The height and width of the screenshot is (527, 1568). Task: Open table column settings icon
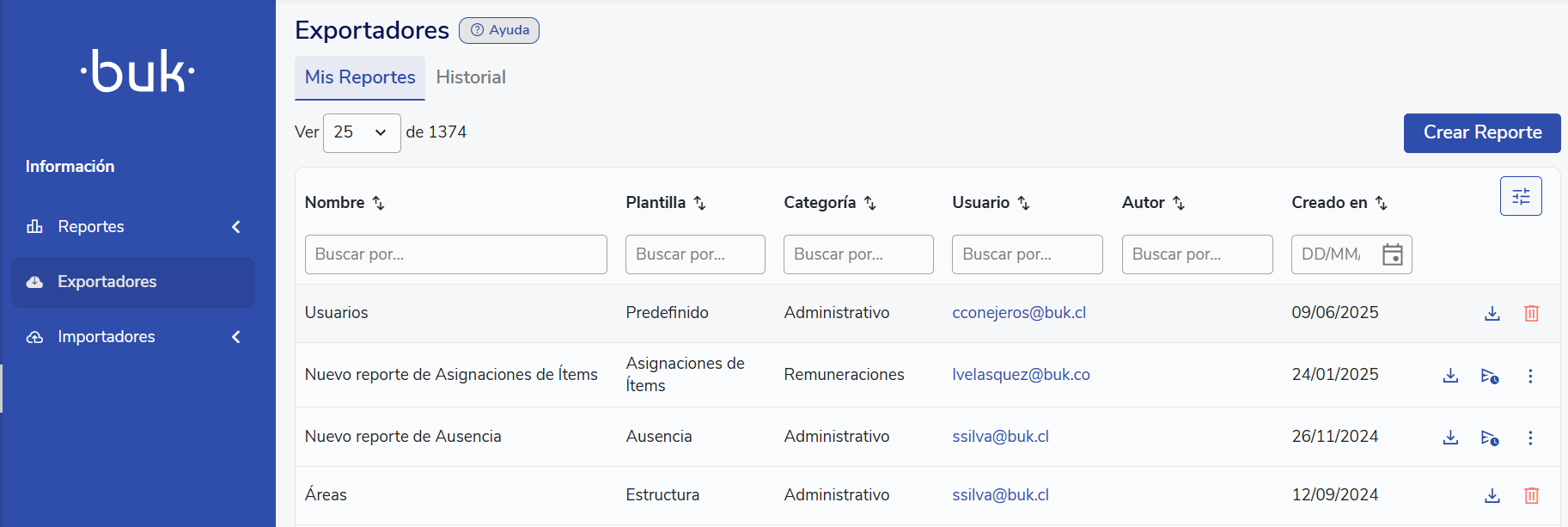[x=1521, y=196]
